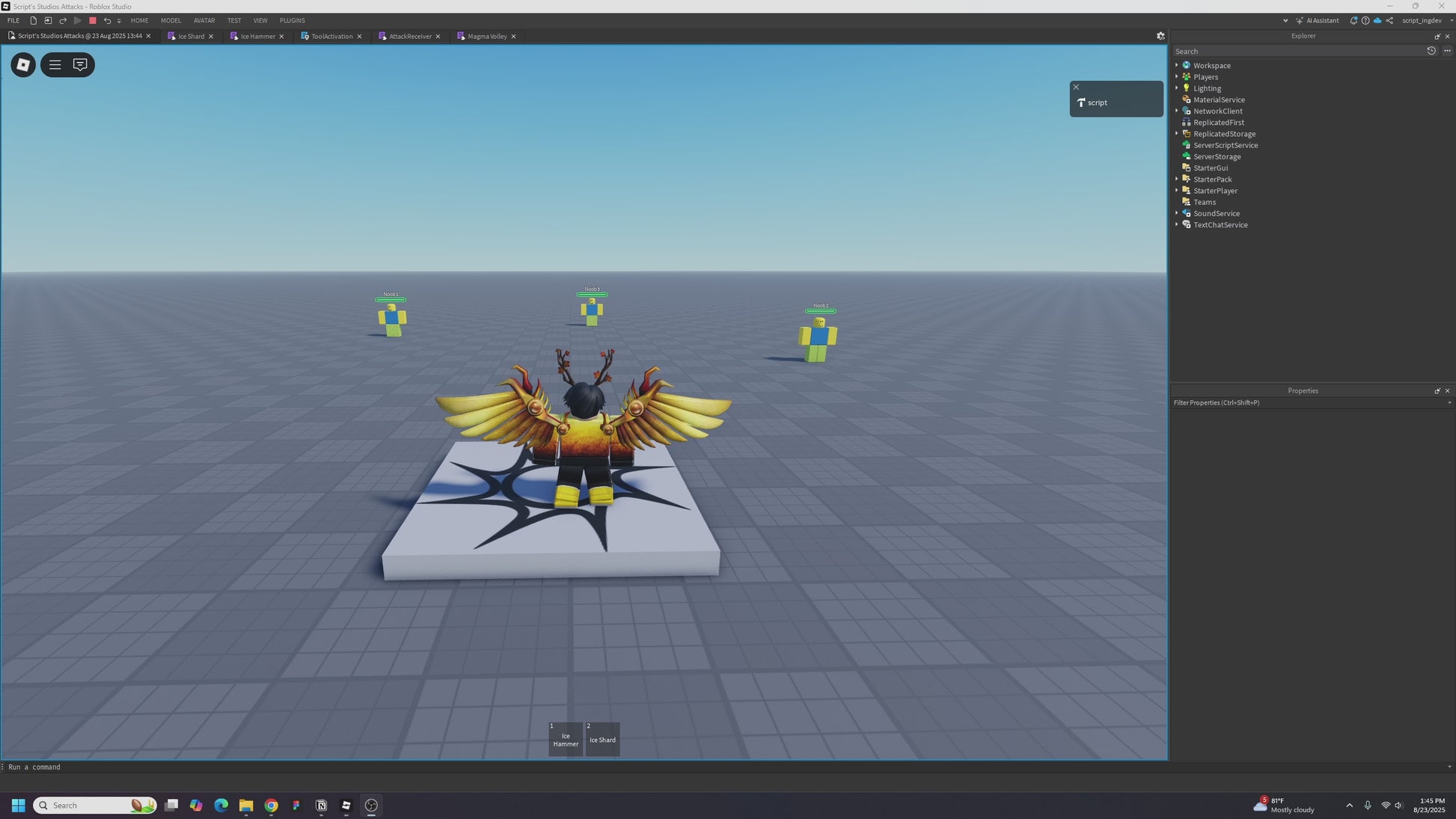This screenshot has width=1456, height=819.
Task: Open the PLUGINS menu
Action: click(x=292, y=21)
